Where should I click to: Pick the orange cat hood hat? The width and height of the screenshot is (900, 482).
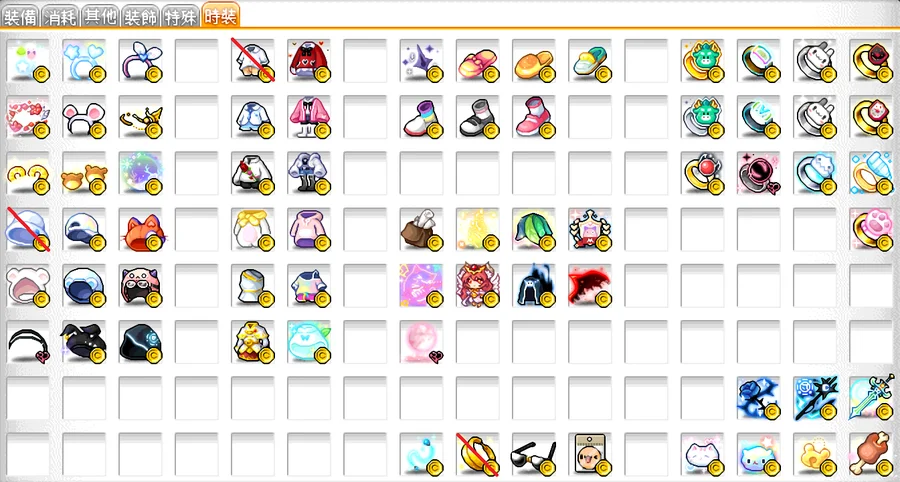[141, 229]
